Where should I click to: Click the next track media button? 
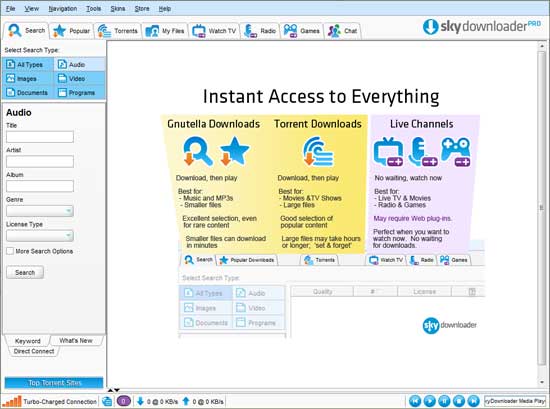(473, 401)
